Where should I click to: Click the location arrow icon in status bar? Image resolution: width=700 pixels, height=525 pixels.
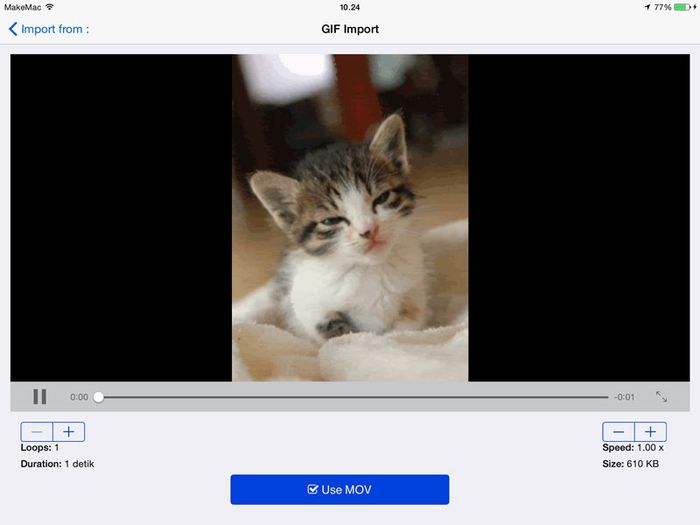(x=647, y=7)
